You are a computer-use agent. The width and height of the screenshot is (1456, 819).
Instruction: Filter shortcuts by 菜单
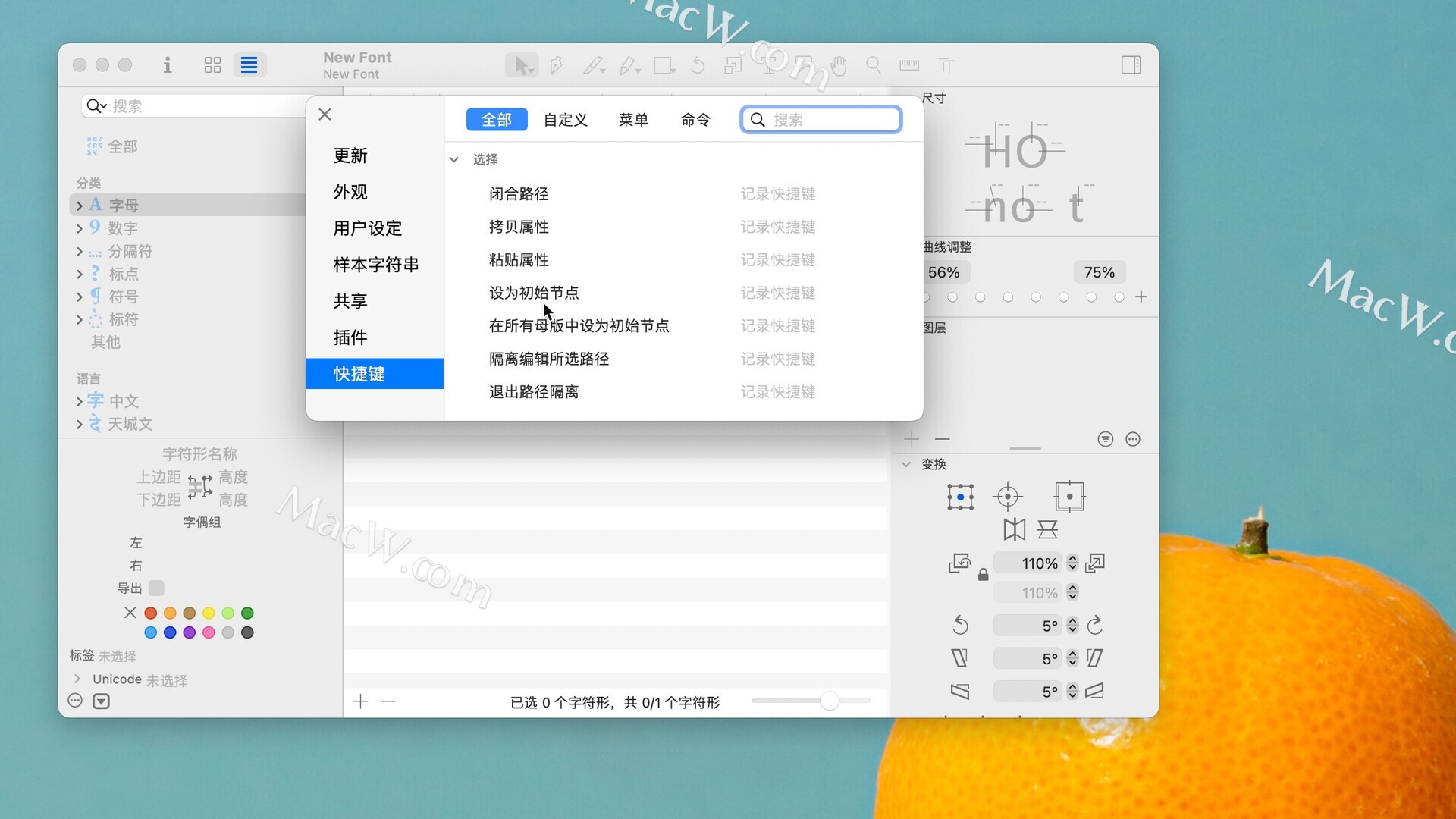(x=633, y=120)
